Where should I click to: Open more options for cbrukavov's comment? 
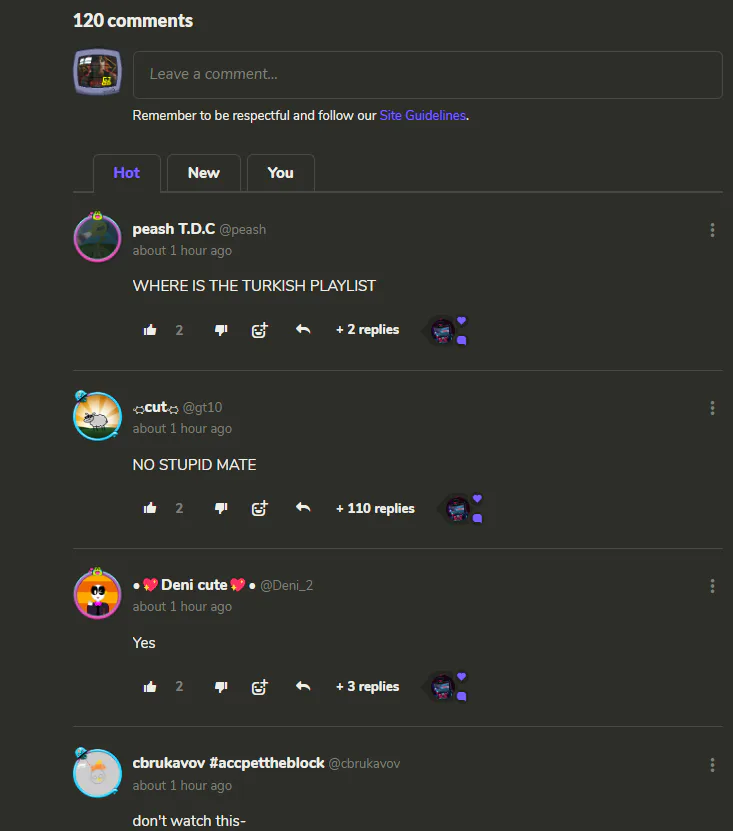coord(712,765)
